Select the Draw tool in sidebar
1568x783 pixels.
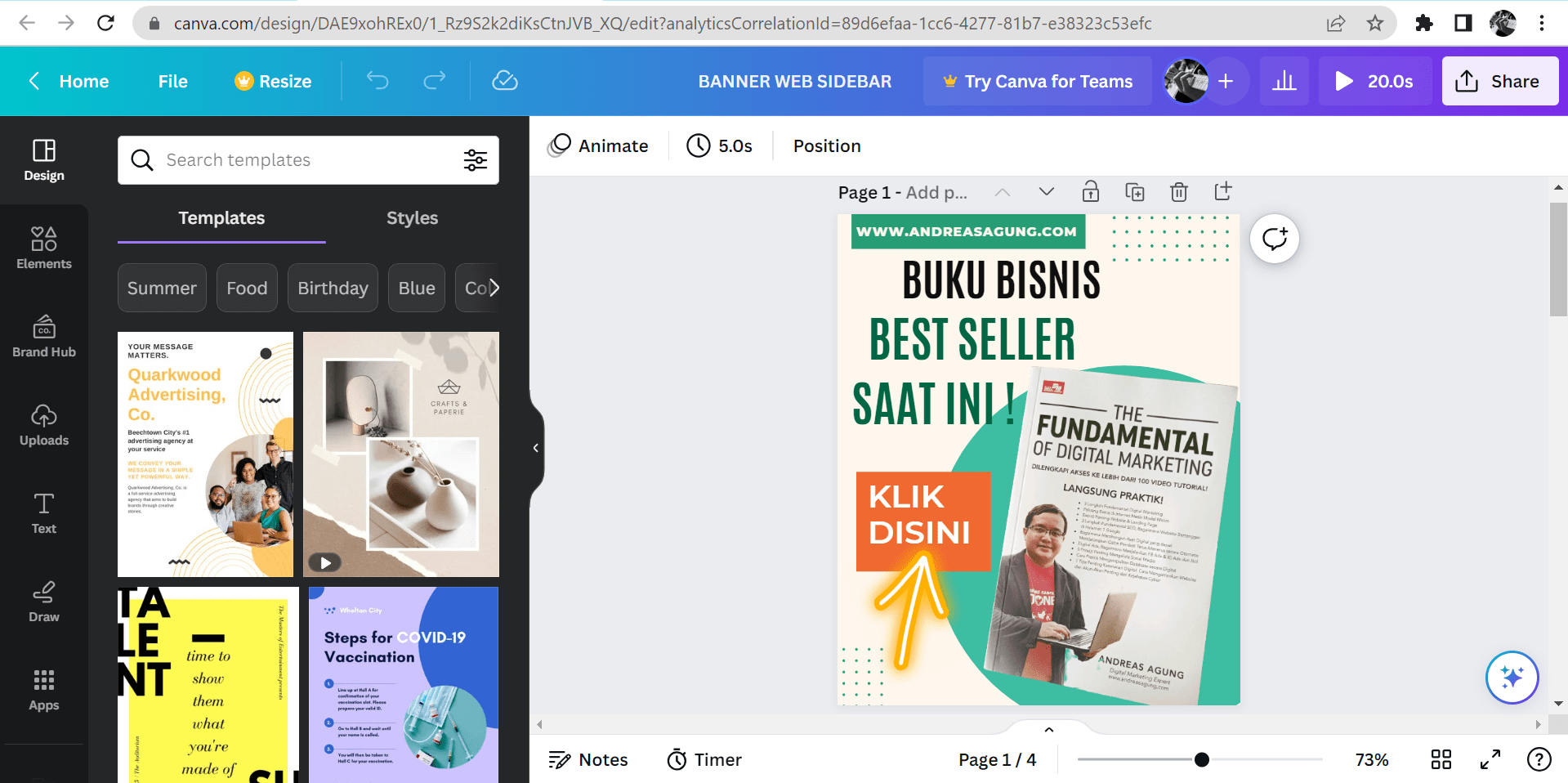[44, 602]
